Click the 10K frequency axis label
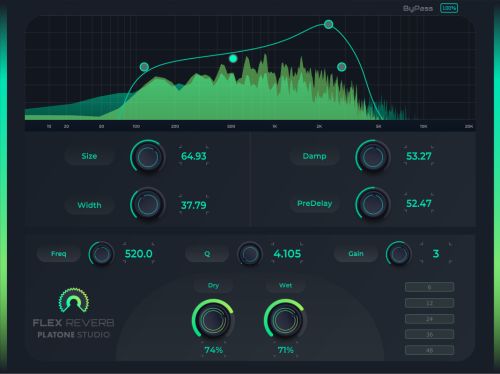The height and width of the screenshot is (374, 500). point(423,126)
